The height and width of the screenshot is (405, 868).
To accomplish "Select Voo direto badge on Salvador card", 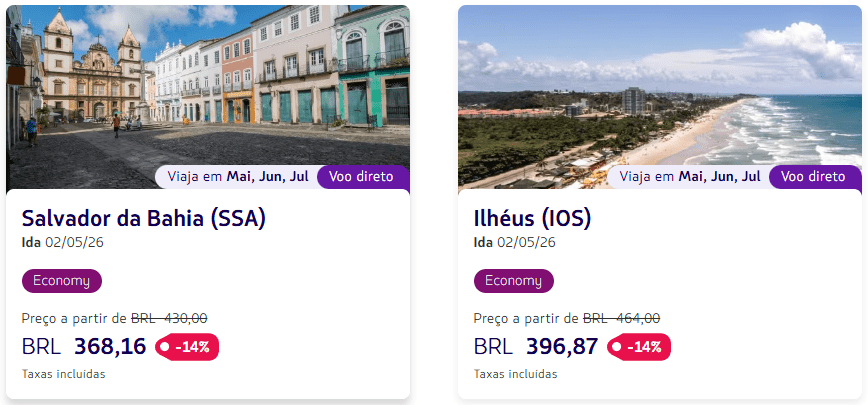I will 362,177.
